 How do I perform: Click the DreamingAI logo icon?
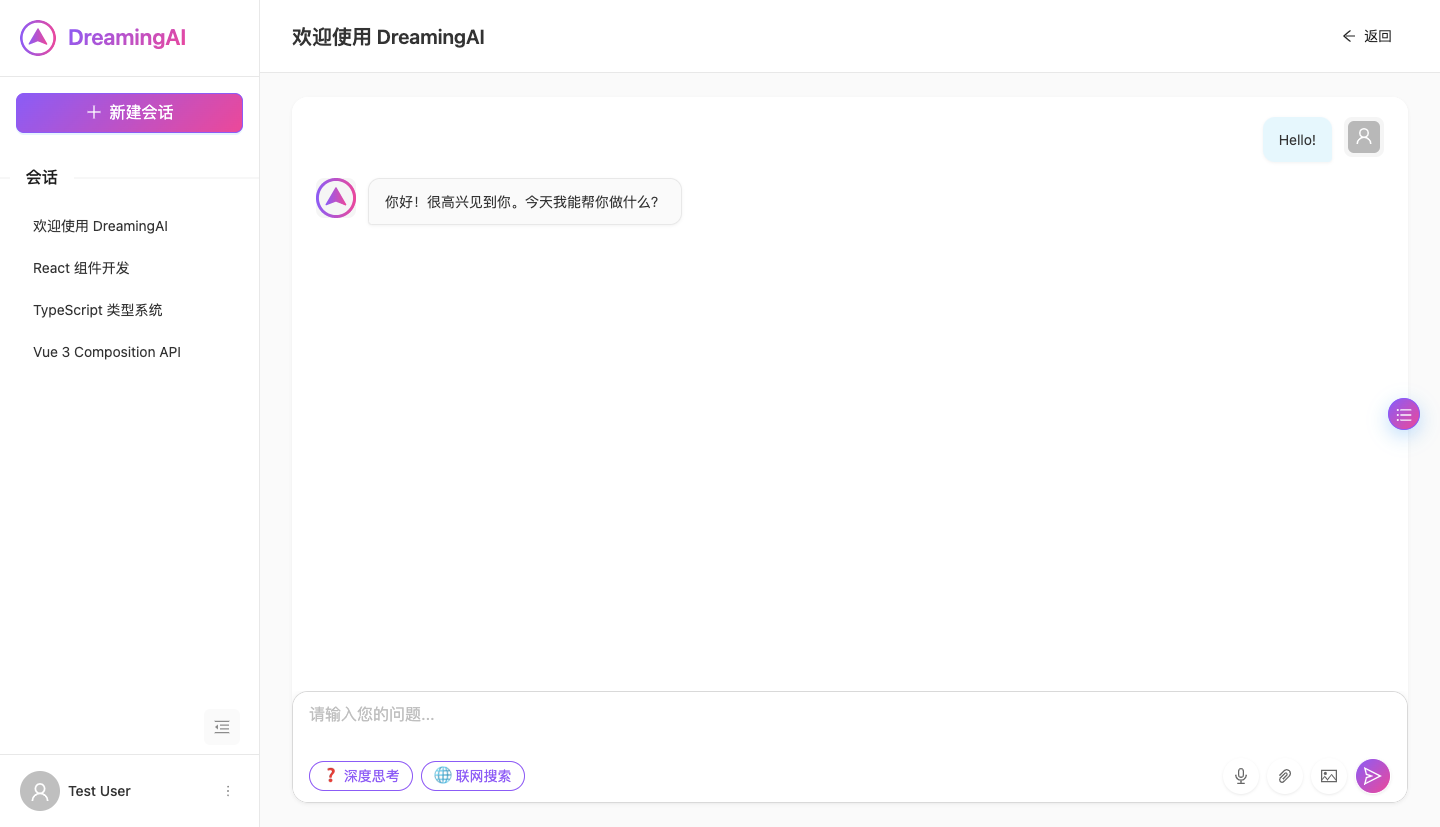click(37, 37)
